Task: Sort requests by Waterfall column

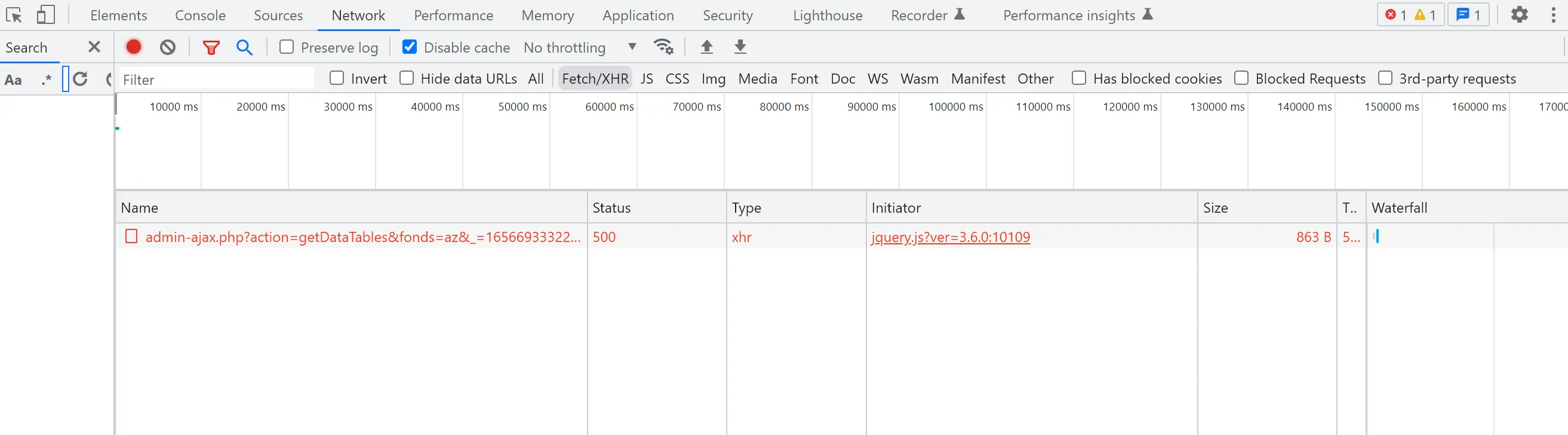Action: click(x=1467, y=208)
